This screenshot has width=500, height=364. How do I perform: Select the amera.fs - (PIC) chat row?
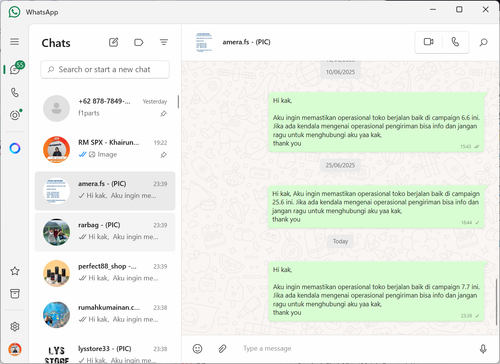tap(105, 191)
